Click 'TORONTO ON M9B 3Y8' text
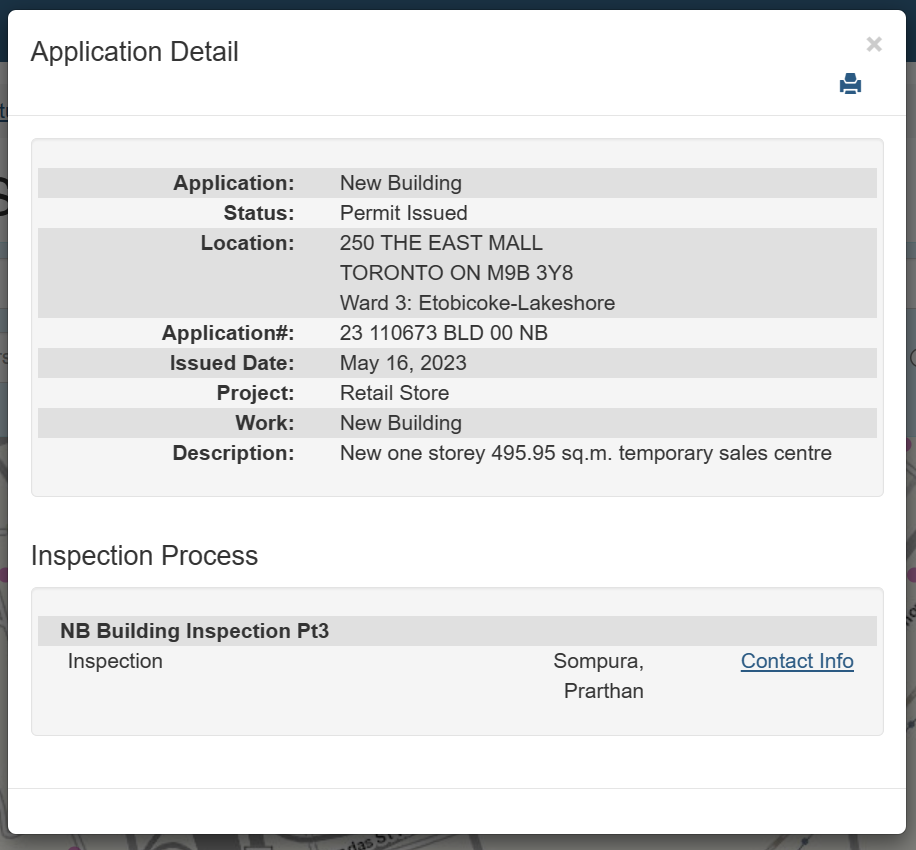This screenshot has height=850, width=916. [456, 273]
